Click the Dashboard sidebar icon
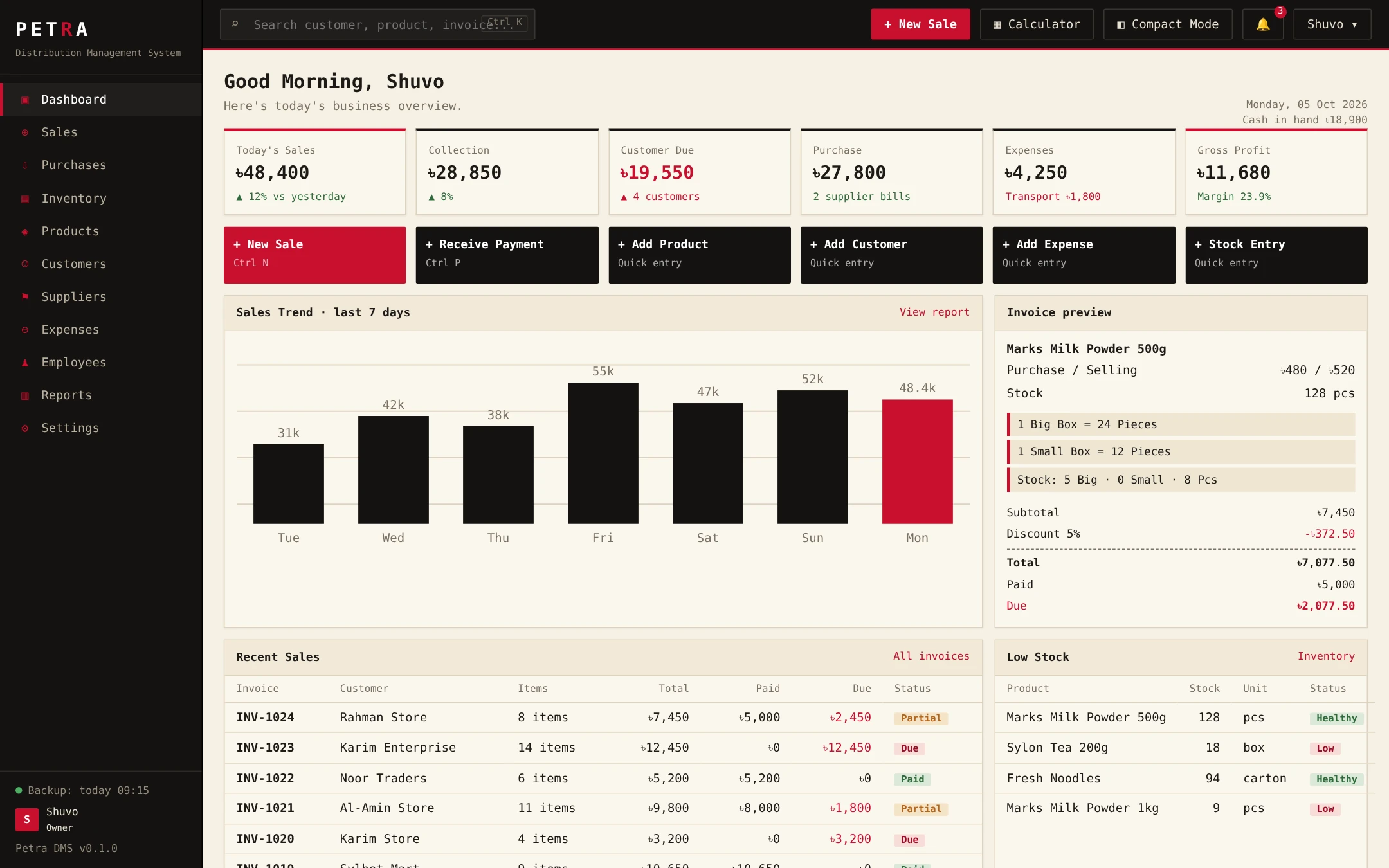 click(x=25, y=100)
